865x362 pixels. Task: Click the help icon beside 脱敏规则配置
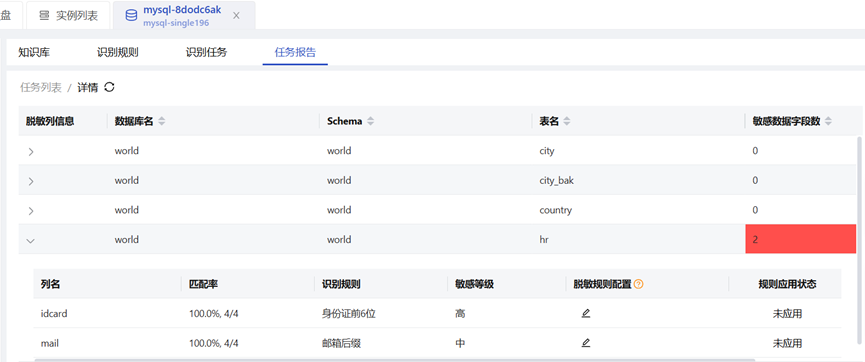tap(639, 284)
